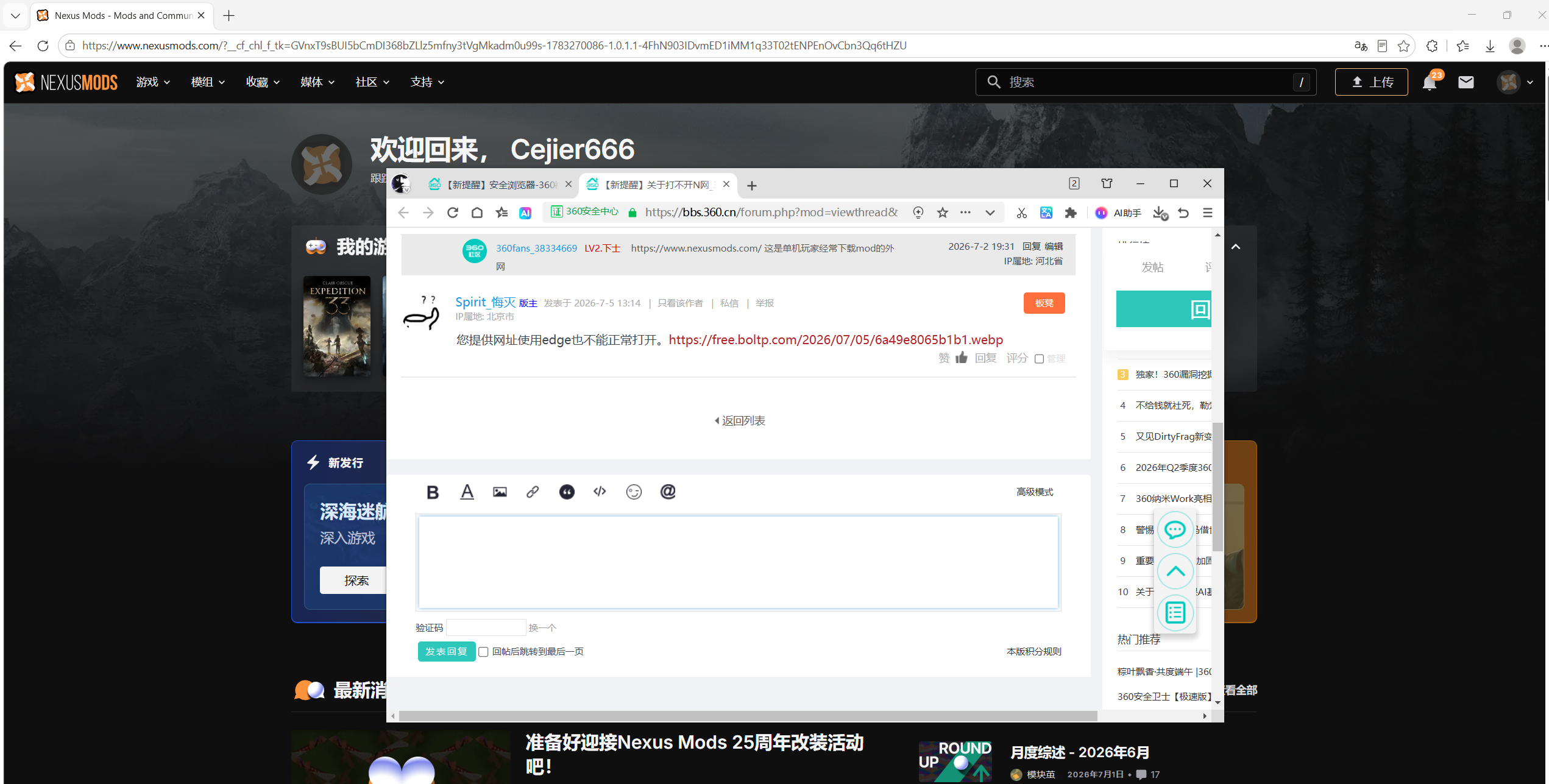This screenshot has height=784, width=1549.
Task: Click the 验证码 captcha input field
Action: coord(486,627)
